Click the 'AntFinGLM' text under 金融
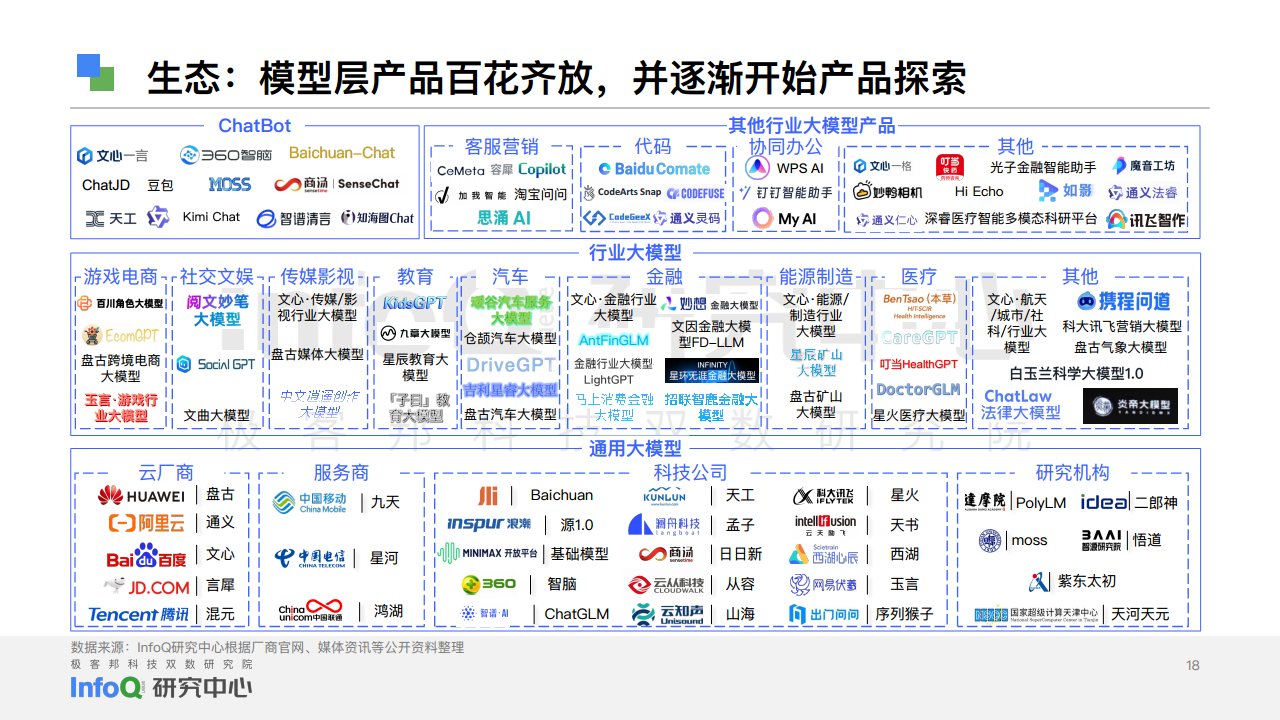Image resolution: width=1280 pixels, height=720 pixels. tap(614, 340)
